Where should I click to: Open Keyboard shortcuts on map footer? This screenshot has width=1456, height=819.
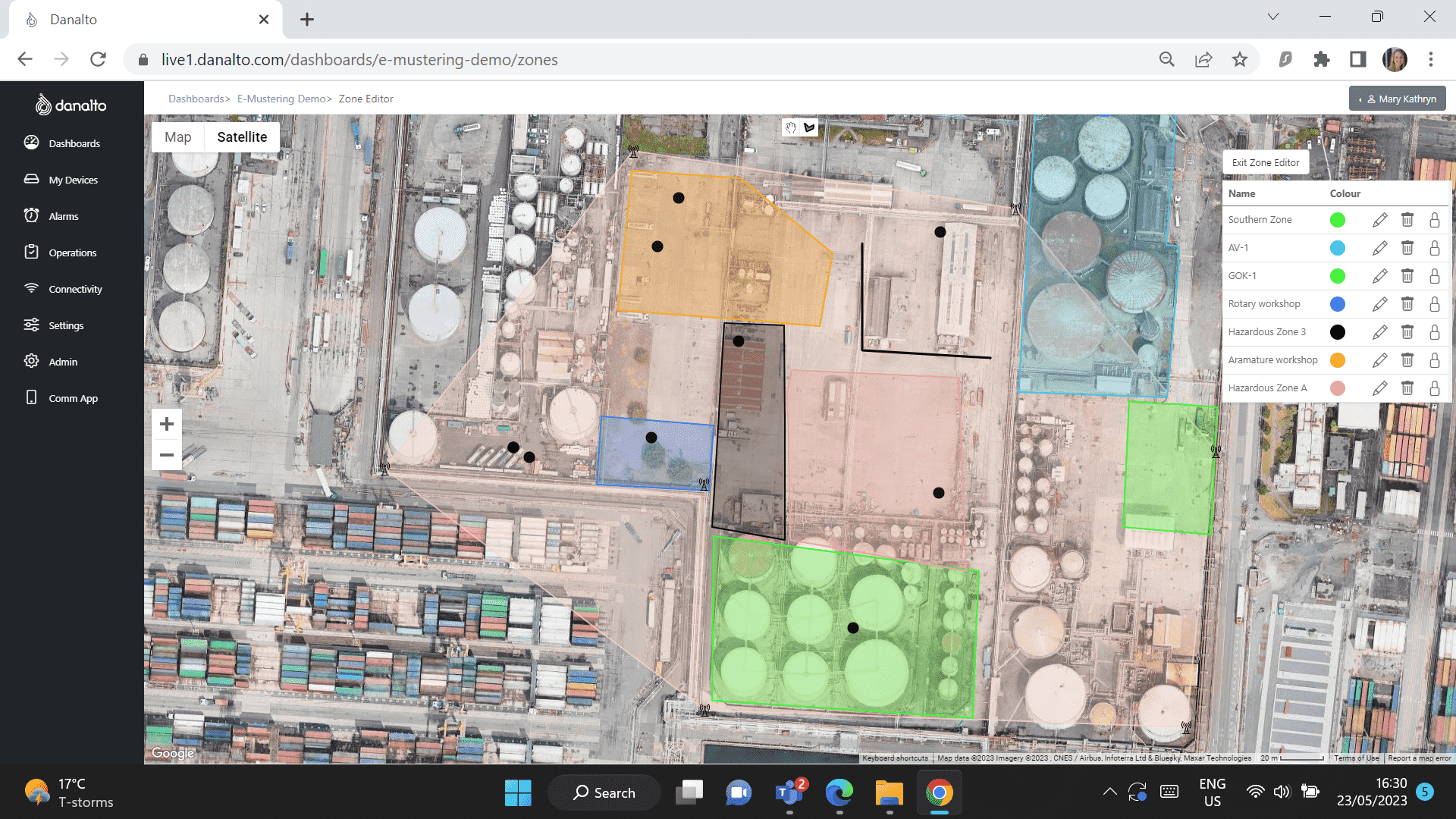[895, 758]
